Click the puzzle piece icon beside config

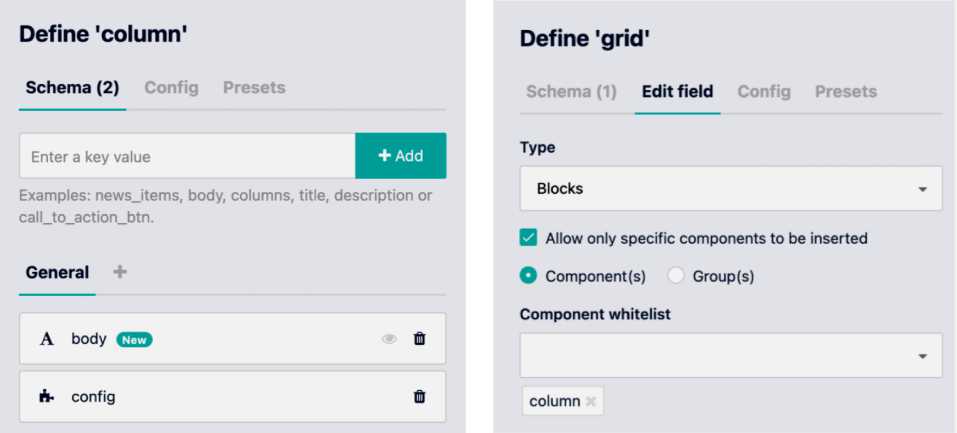tap(46, 397)
